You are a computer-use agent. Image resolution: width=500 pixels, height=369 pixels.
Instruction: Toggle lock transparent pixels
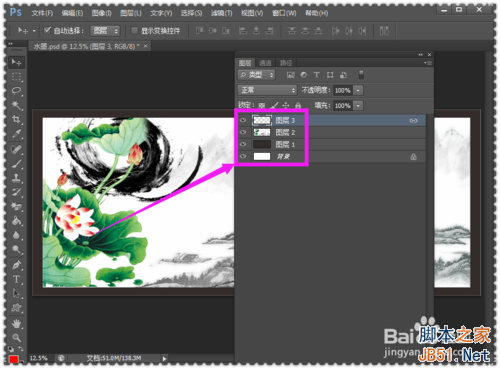(262, 106)
